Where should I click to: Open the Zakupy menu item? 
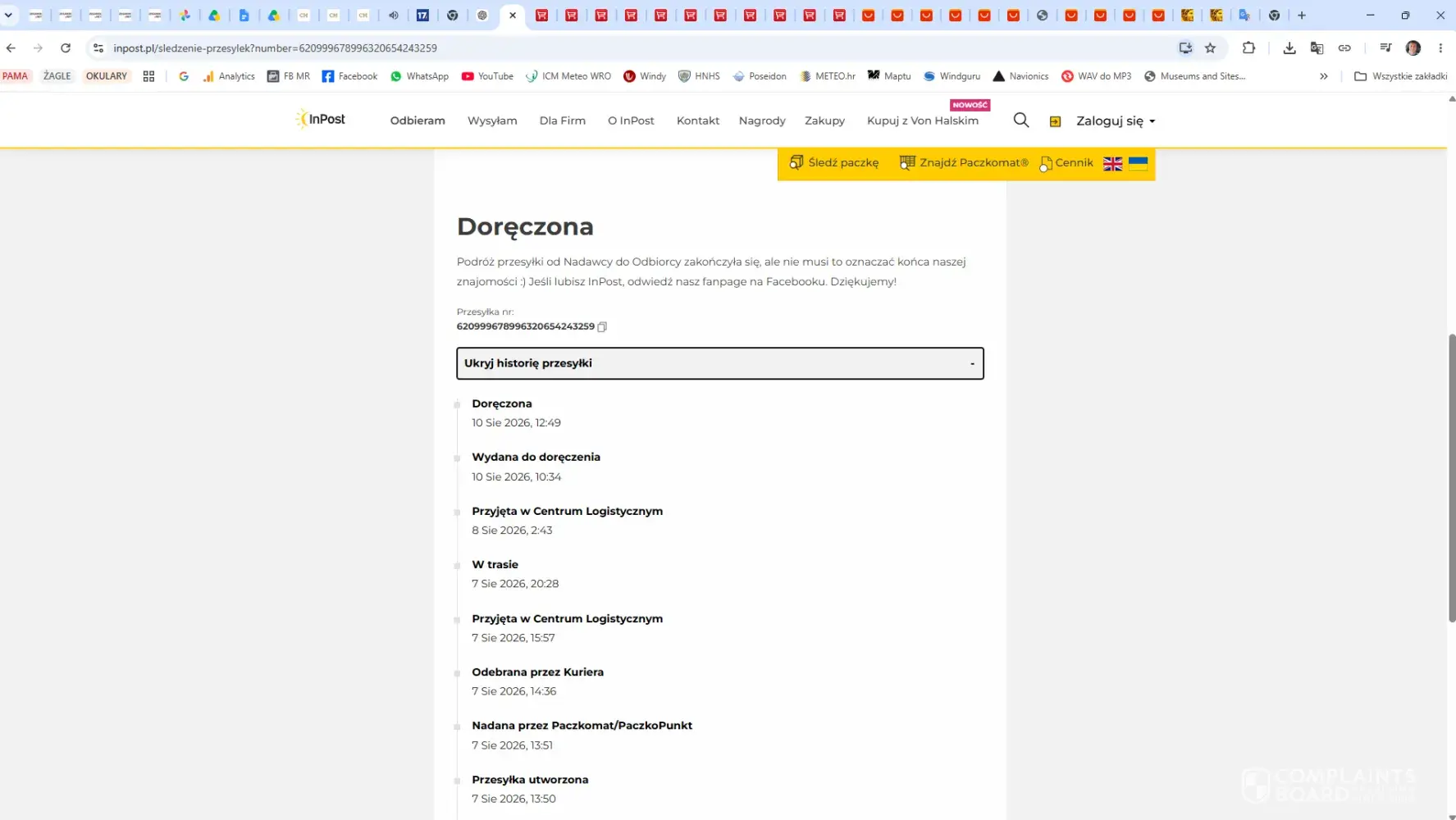coord(824,121)
